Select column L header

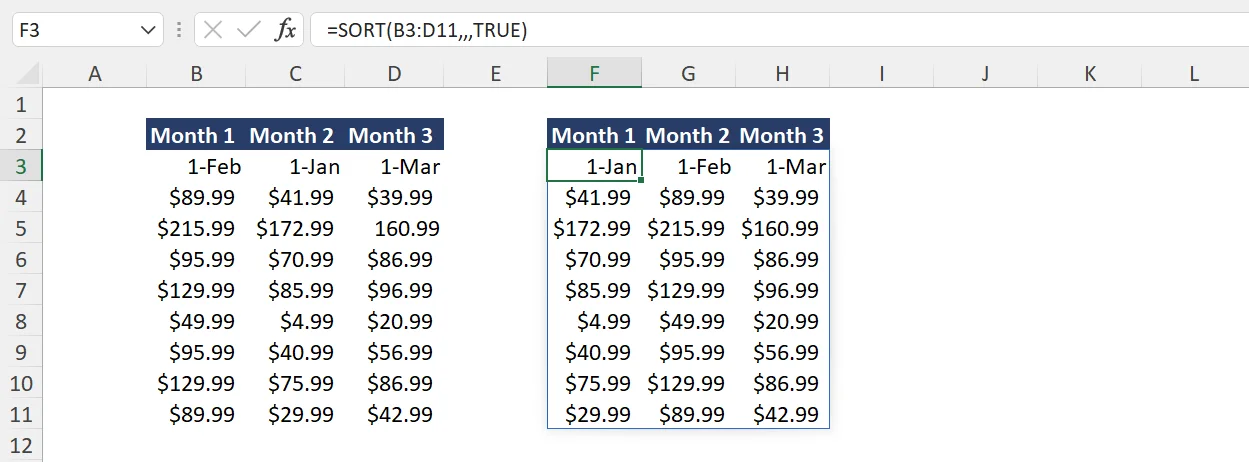point(1194,73)
